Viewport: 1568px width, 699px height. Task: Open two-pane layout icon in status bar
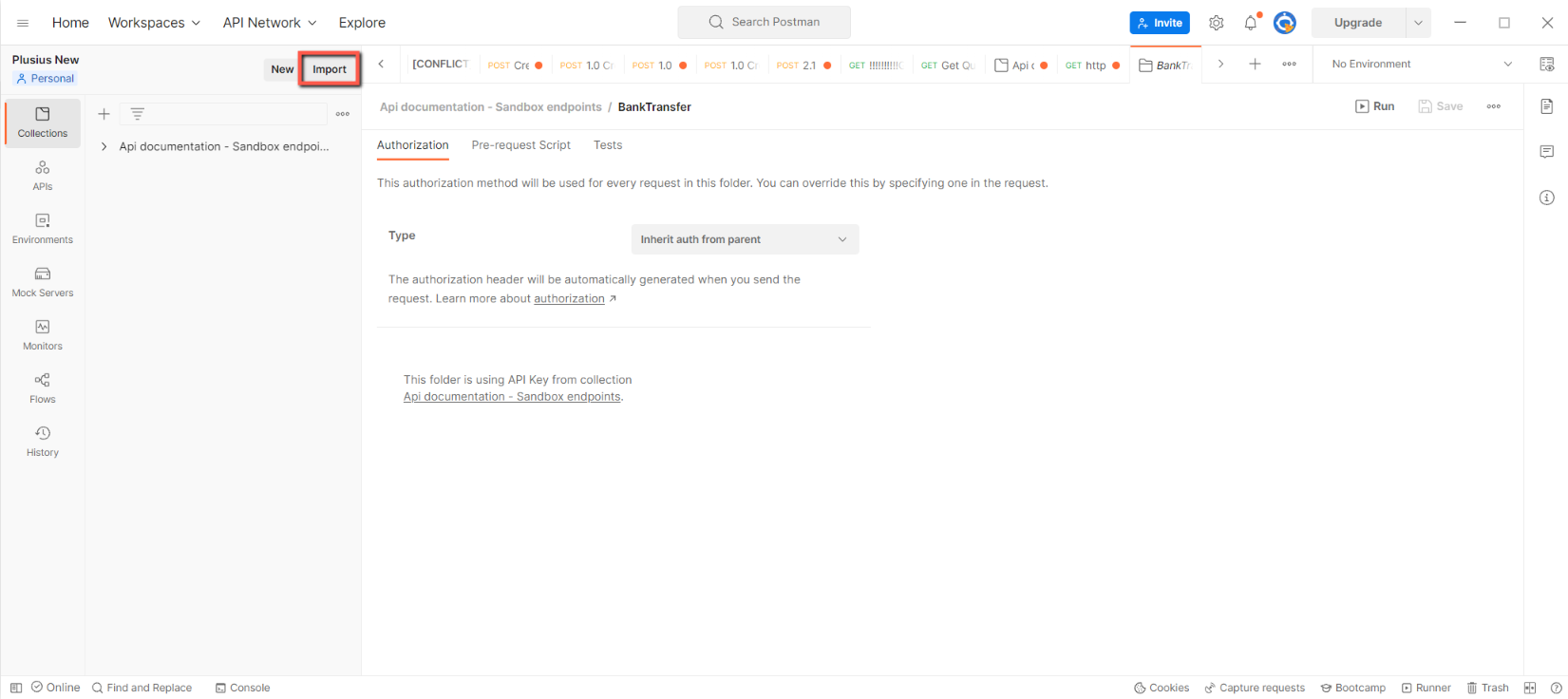[1530, 688]
